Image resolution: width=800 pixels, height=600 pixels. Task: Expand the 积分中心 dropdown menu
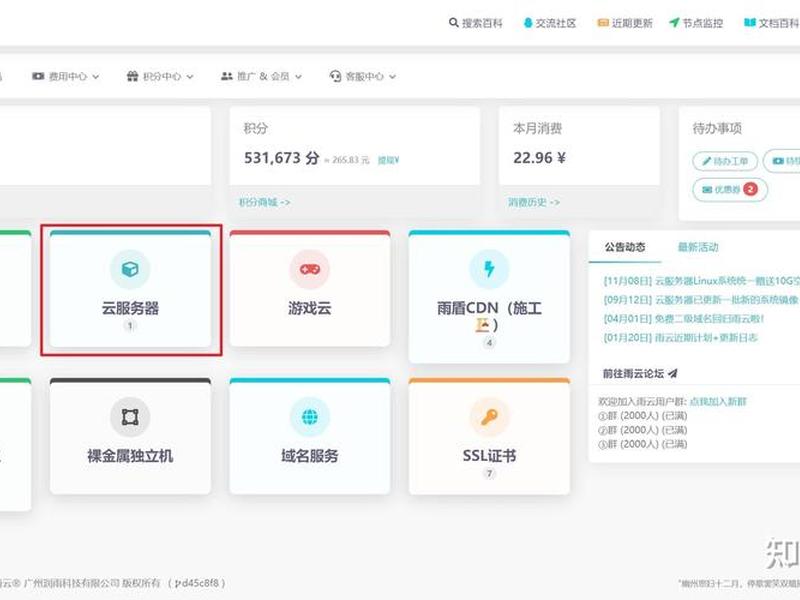click(160, 77)
